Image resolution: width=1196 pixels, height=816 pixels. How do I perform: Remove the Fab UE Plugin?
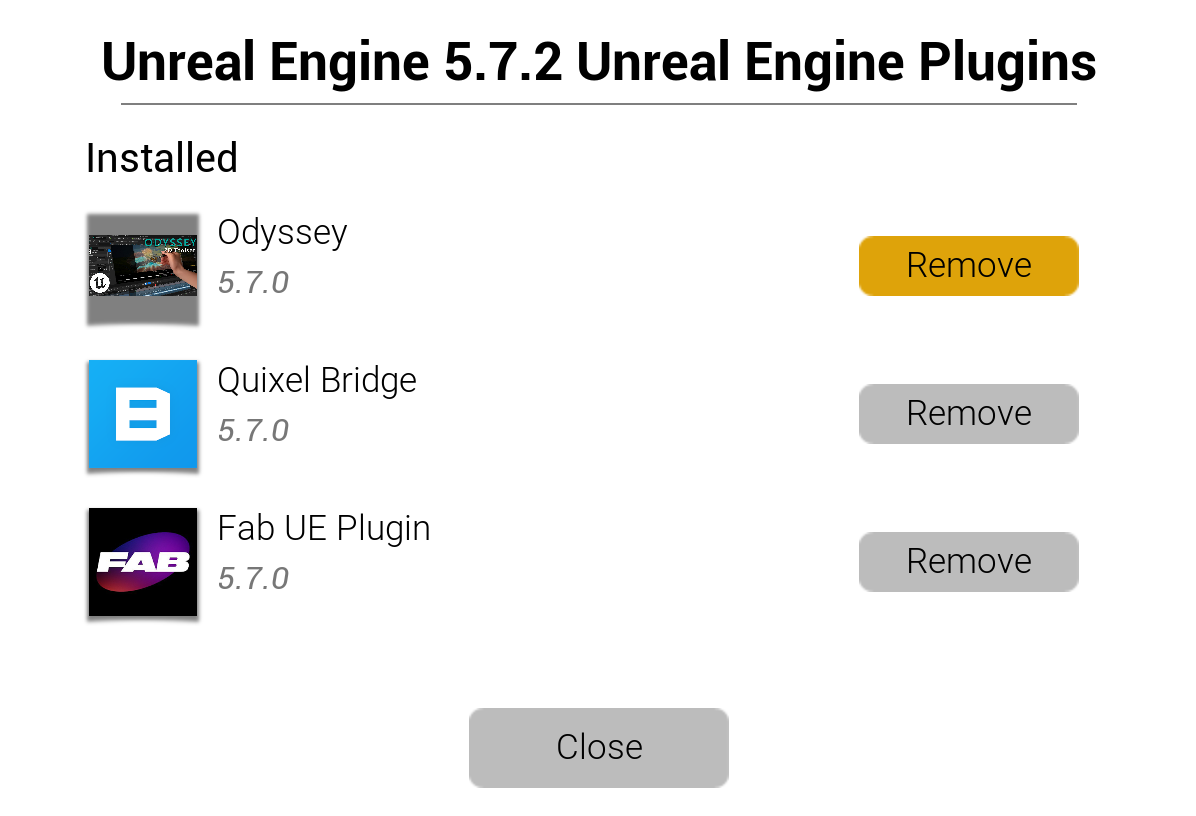968,562
